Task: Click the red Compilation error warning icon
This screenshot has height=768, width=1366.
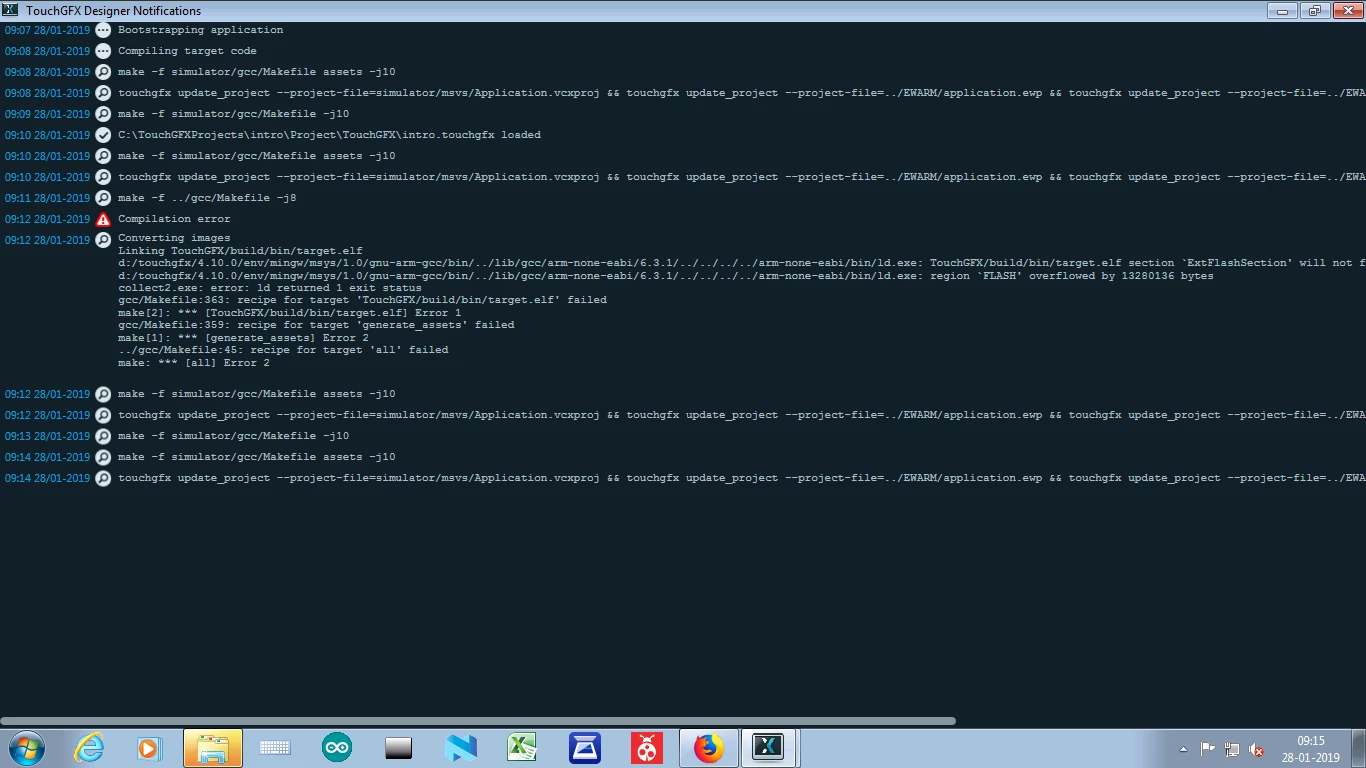Action: tap(103, 219)
